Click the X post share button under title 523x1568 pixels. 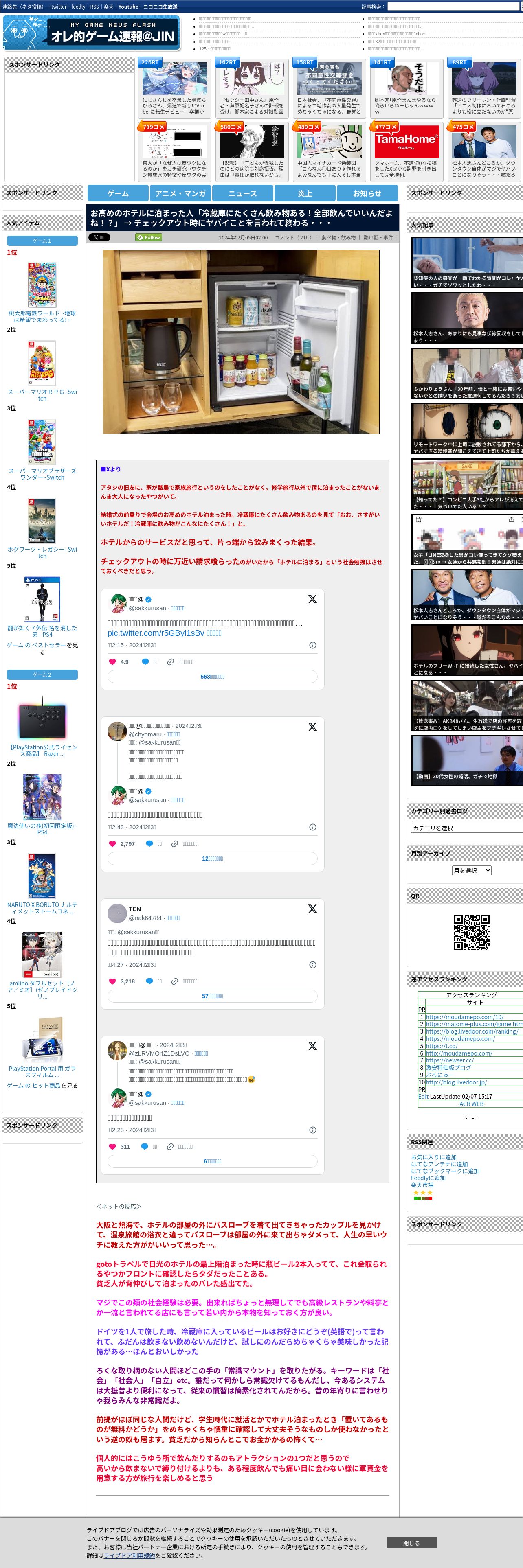coord(99,237)
